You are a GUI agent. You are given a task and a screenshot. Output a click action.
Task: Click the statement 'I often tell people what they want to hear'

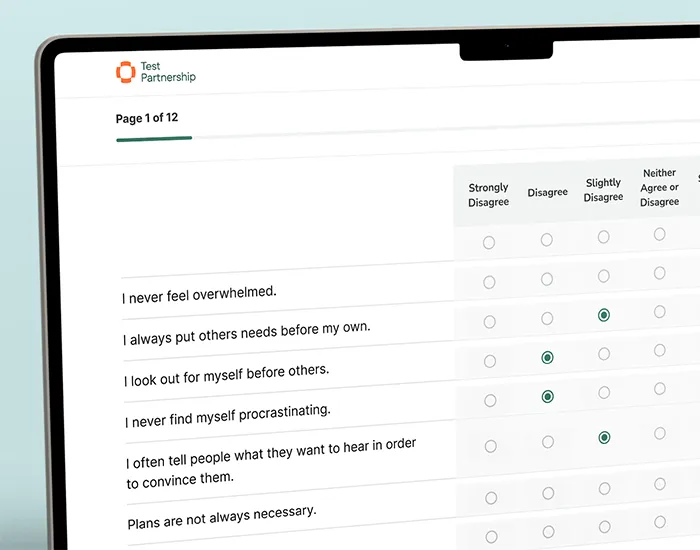click(271, 463)
